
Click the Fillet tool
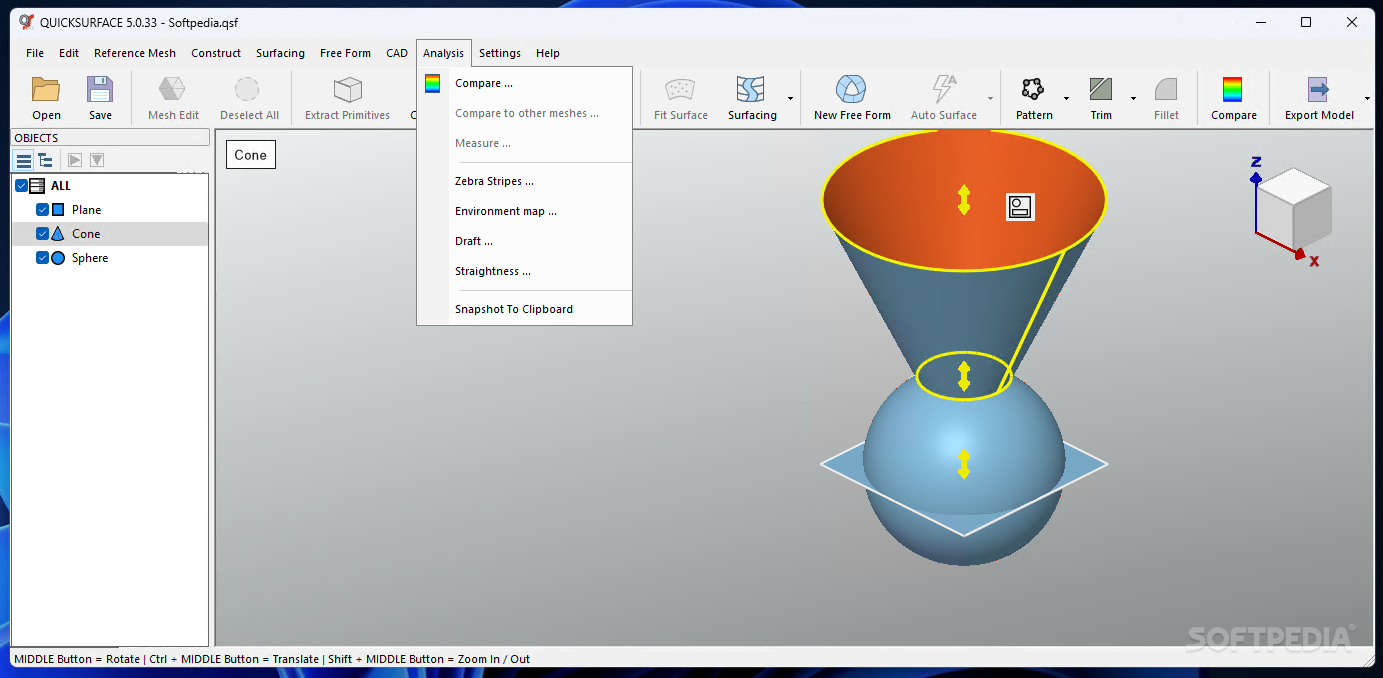point(1166,98)
